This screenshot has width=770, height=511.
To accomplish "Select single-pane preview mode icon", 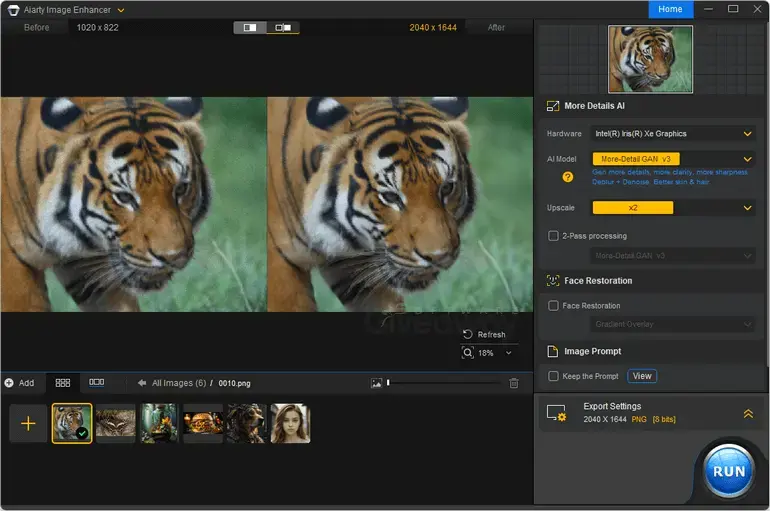I will click(x=250, y=27).
